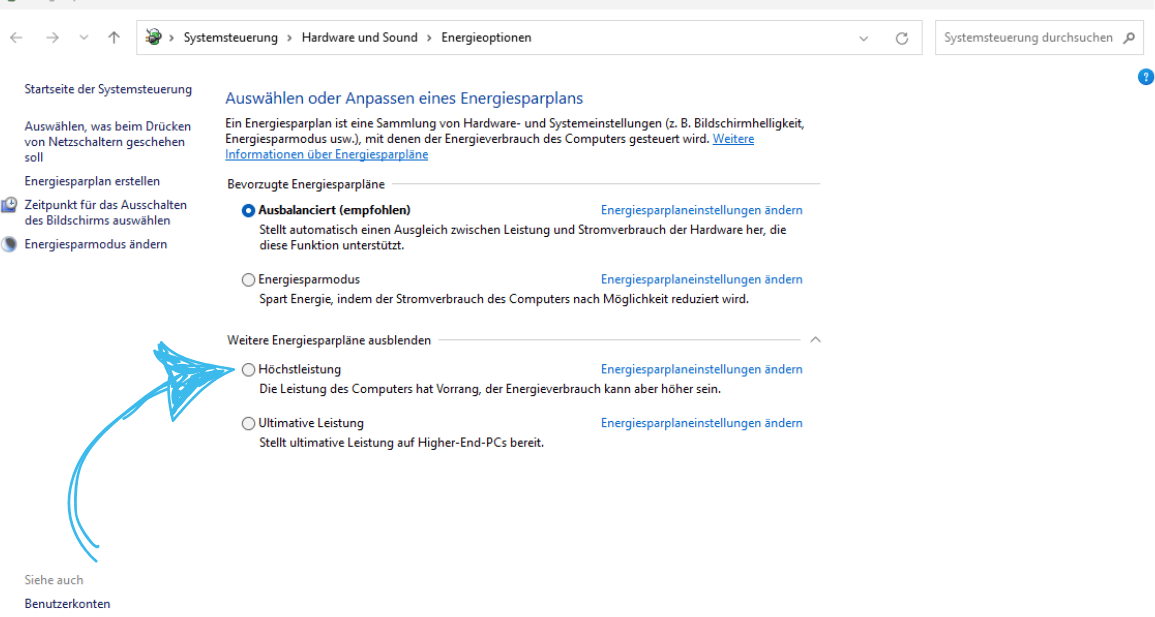Expand the chevron after Systemsteuerung breadcrumb
Screen dimensions: 1155x617
(290, 38)
